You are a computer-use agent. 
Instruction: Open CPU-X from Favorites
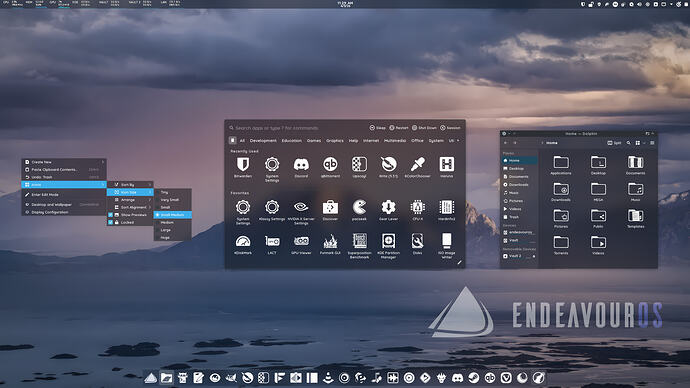pyautogui.click(x=417, y=210)
